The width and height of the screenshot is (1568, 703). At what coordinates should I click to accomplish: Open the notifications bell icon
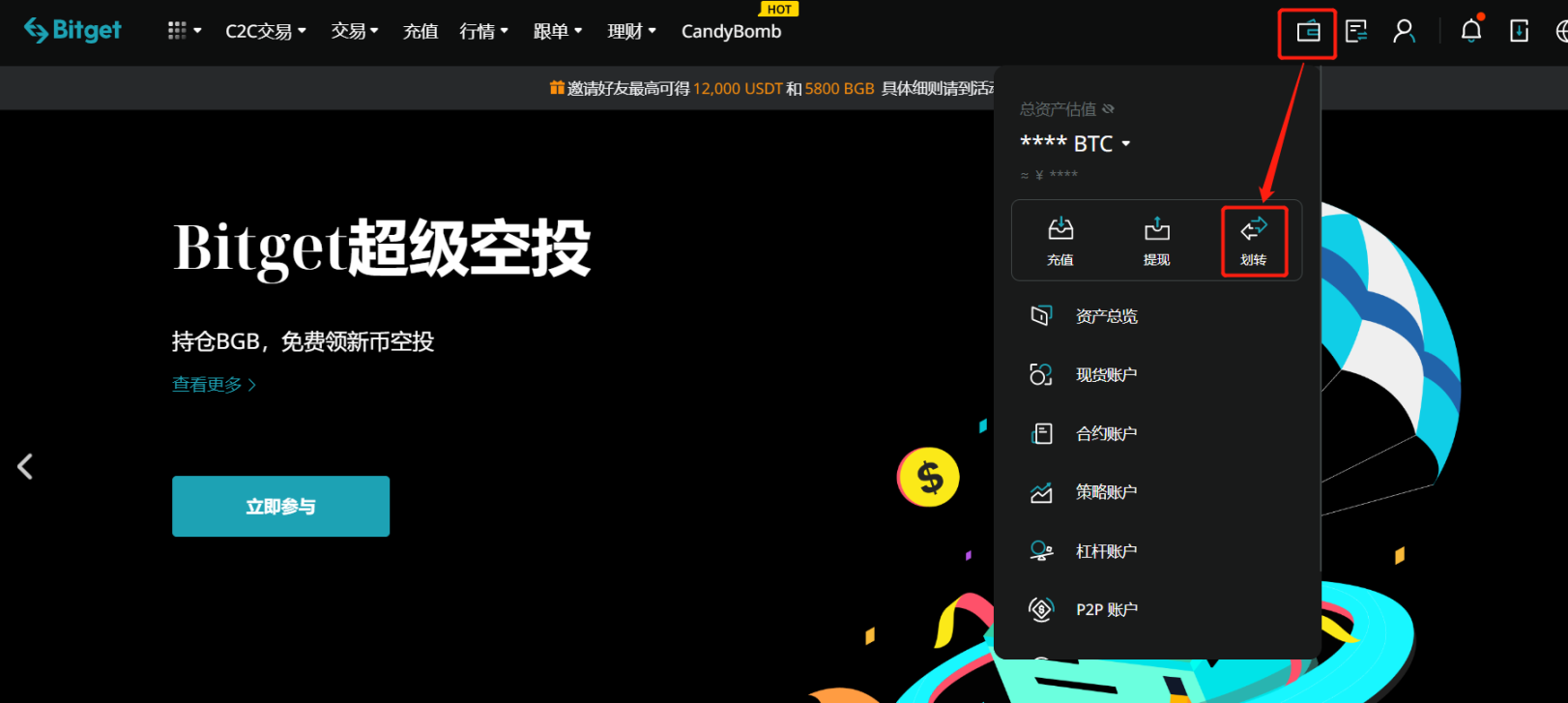(1471, 30)
